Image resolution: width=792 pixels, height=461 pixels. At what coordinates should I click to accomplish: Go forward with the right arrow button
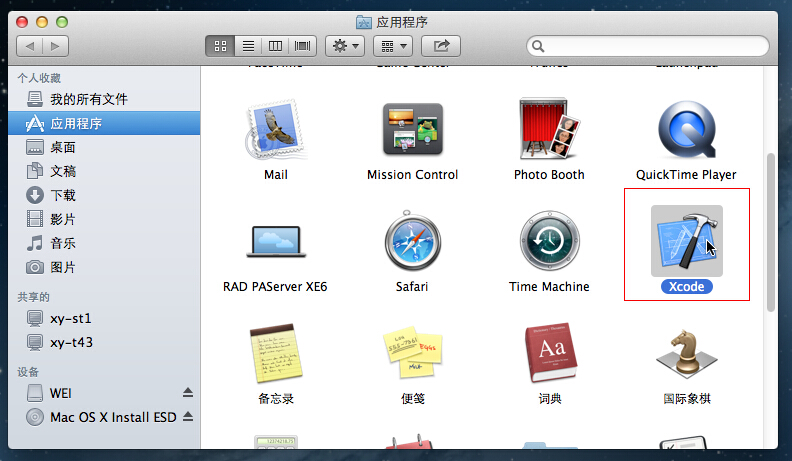(56, 46)
